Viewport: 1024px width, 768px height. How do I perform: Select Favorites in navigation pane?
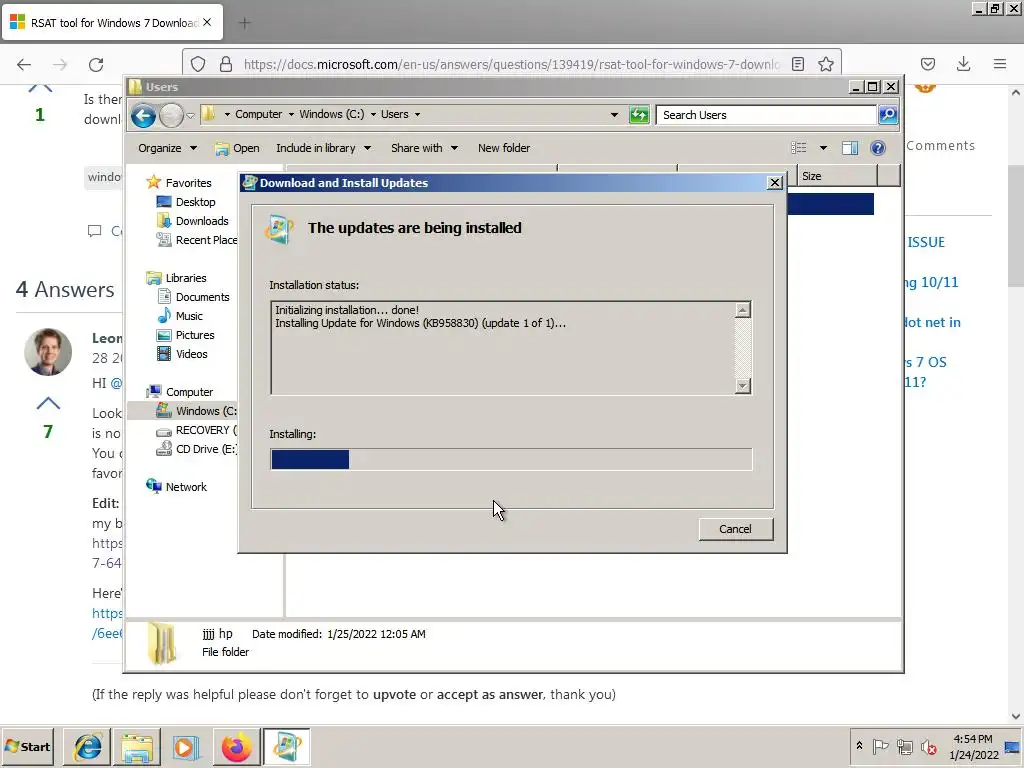pos(188,183)
